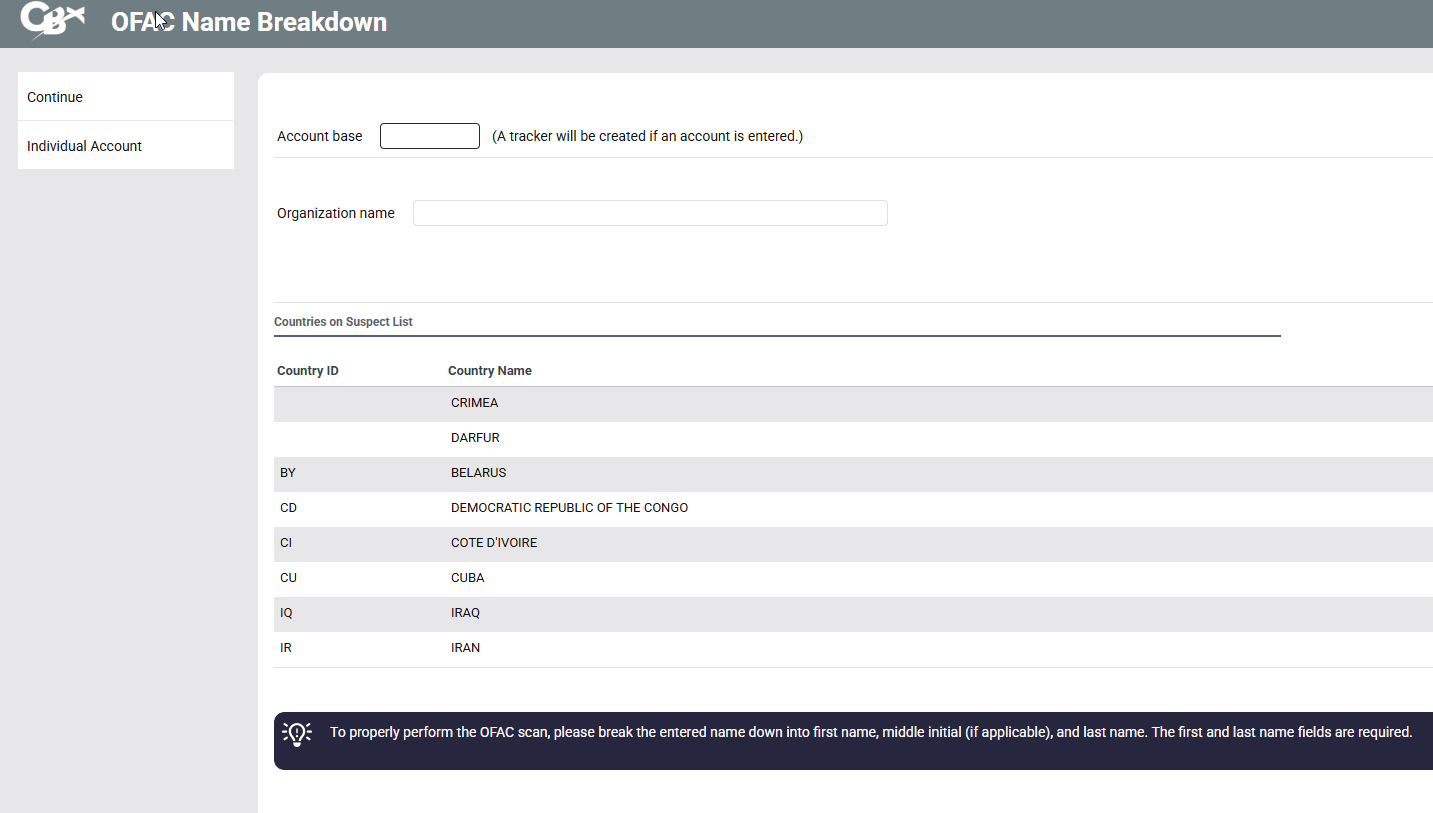The image size is (1433, 813).
Task: Click the Country ID column header
Action: [x=307, y=371]
